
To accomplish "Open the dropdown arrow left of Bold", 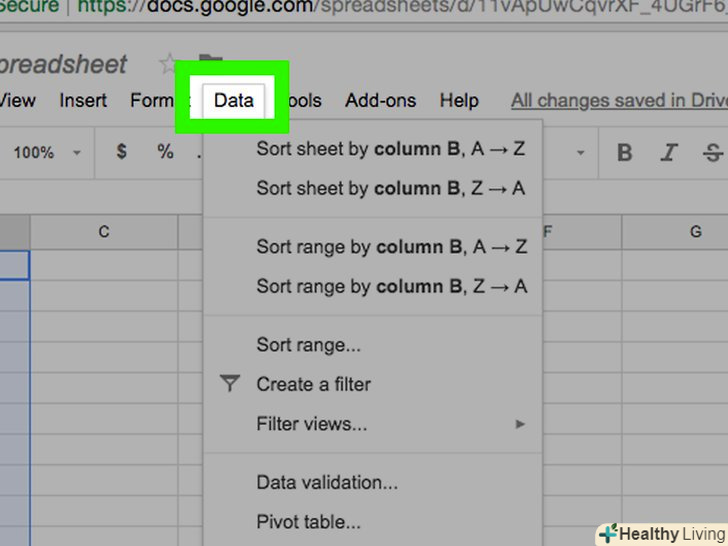I will [580, 153].
